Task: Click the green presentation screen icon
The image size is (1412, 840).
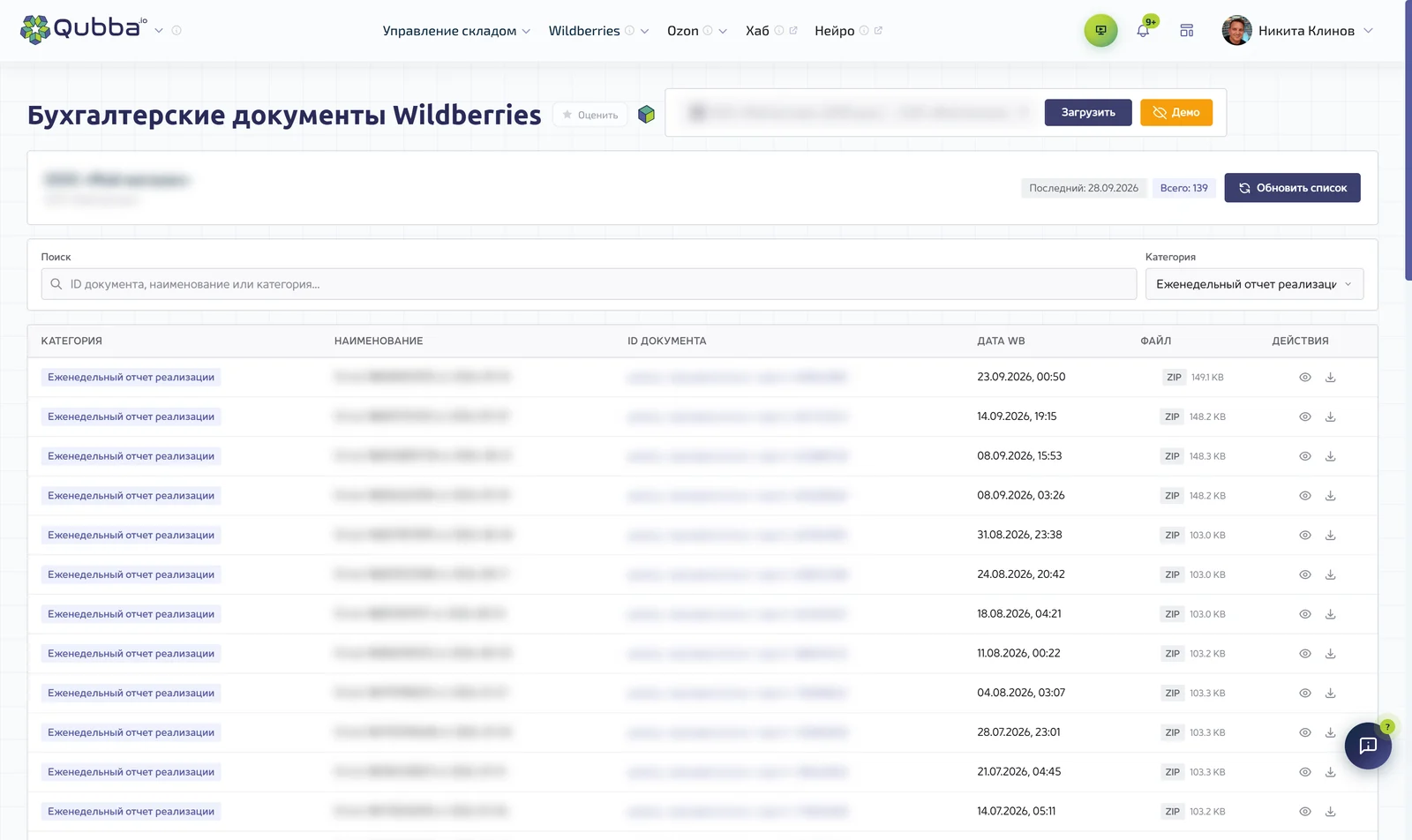Action: (1100, 31)
